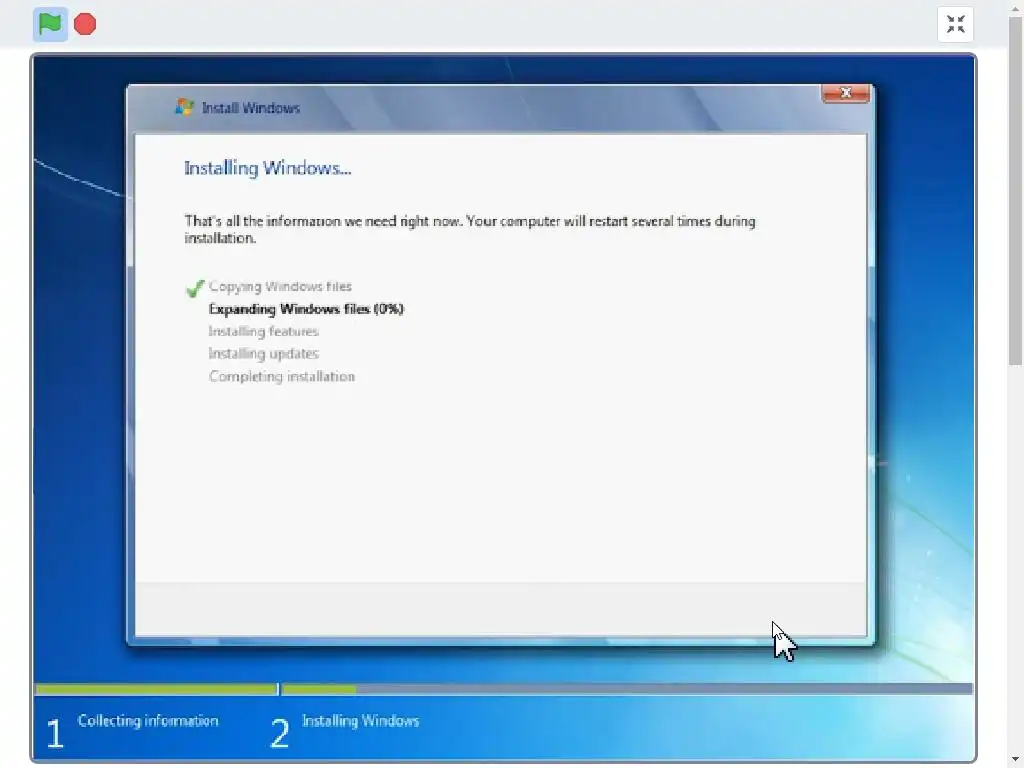Click 'Completing installation' step text

point(282,376)
